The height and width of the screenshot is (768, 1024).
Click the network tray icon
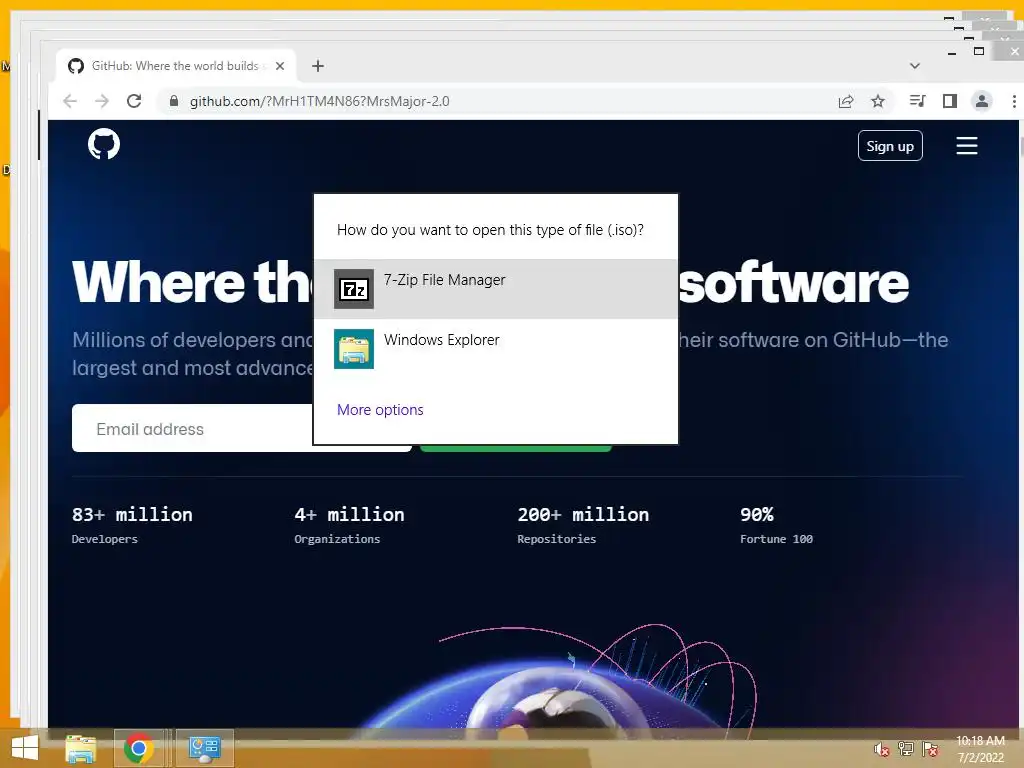(906, 749)
